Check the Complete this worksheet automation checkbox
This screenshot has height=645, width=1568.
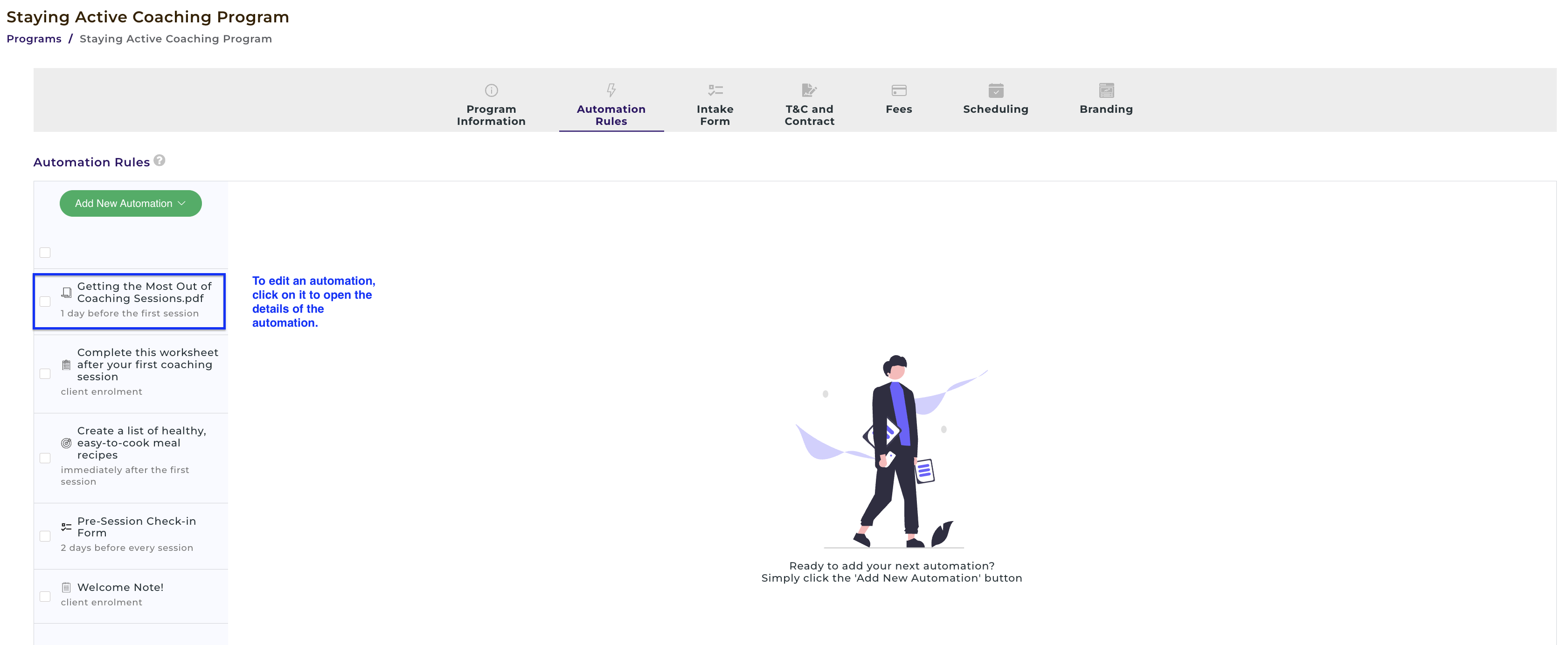45,374
